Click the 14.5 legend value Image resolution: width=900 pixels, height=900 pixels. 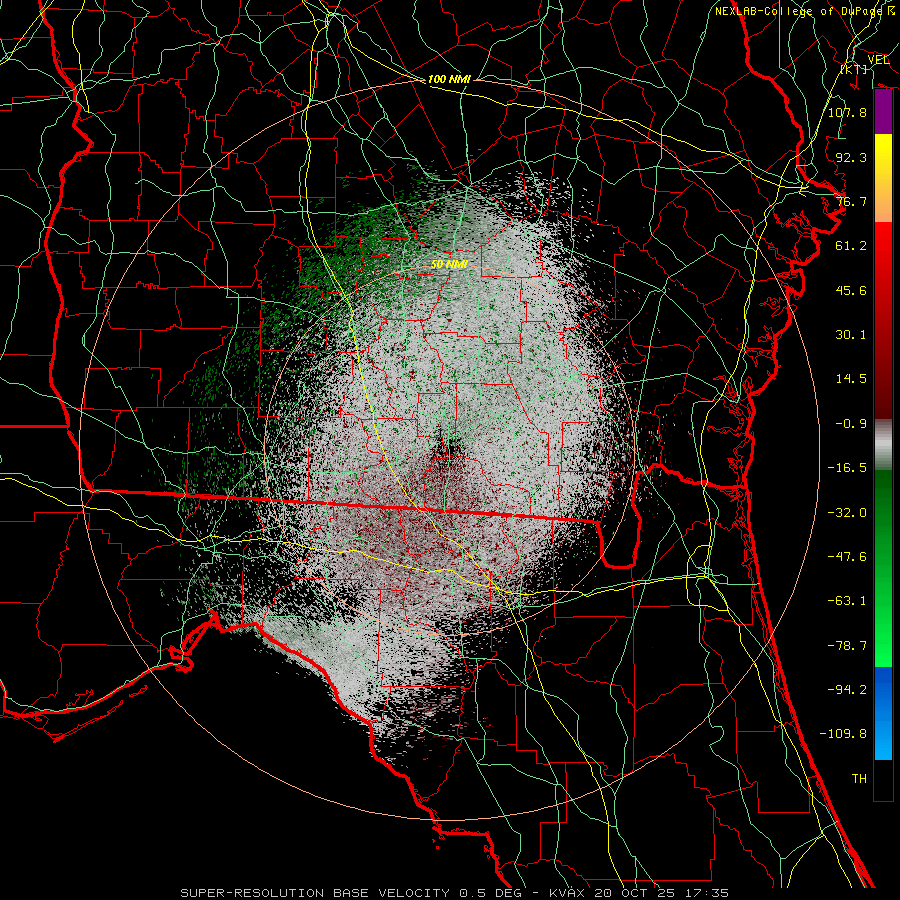coord(851,379)
